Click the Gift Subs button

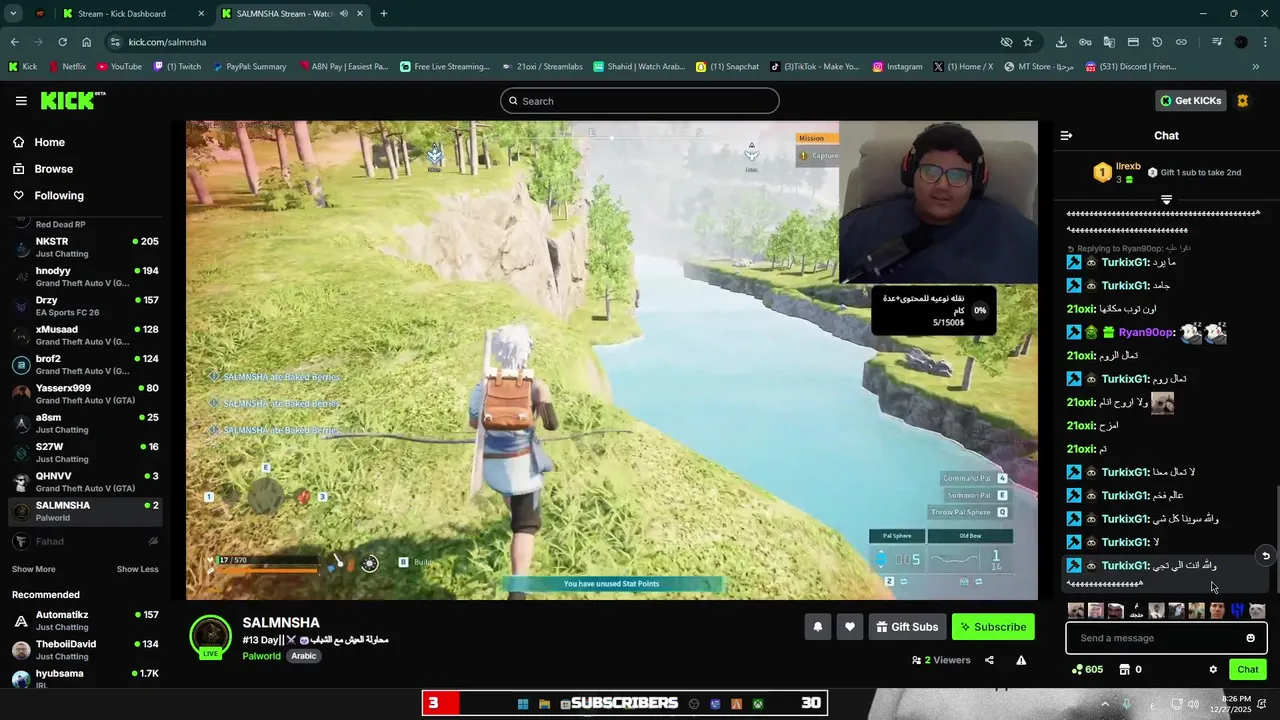[907, 627]
